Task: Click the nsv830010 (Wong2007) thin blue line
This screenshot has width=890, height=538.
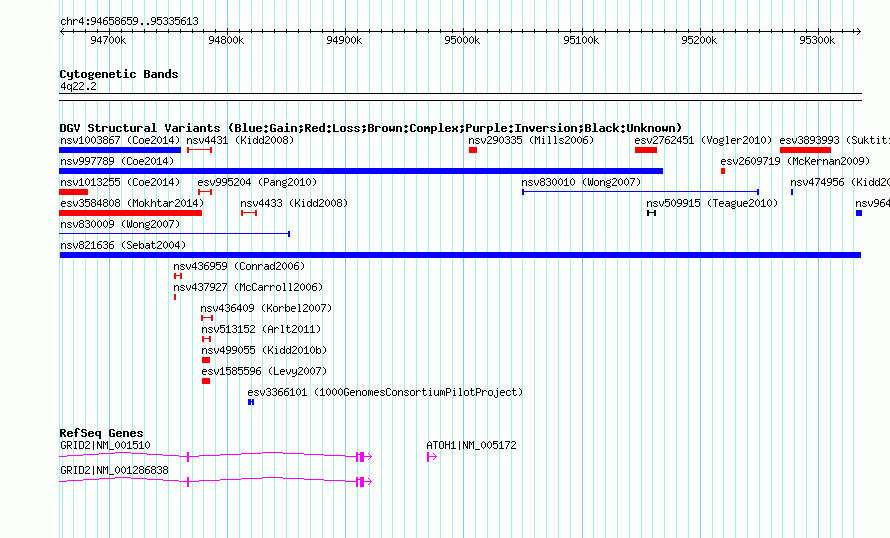Action: point(640,192)
